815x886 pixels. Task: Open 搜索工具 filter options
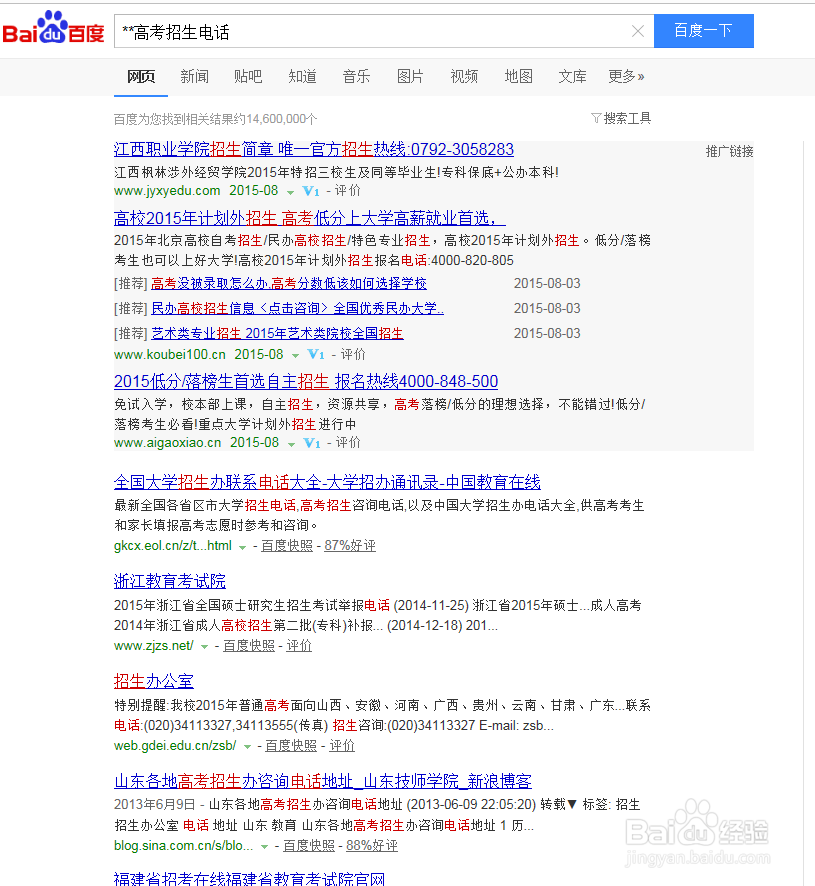621,118
